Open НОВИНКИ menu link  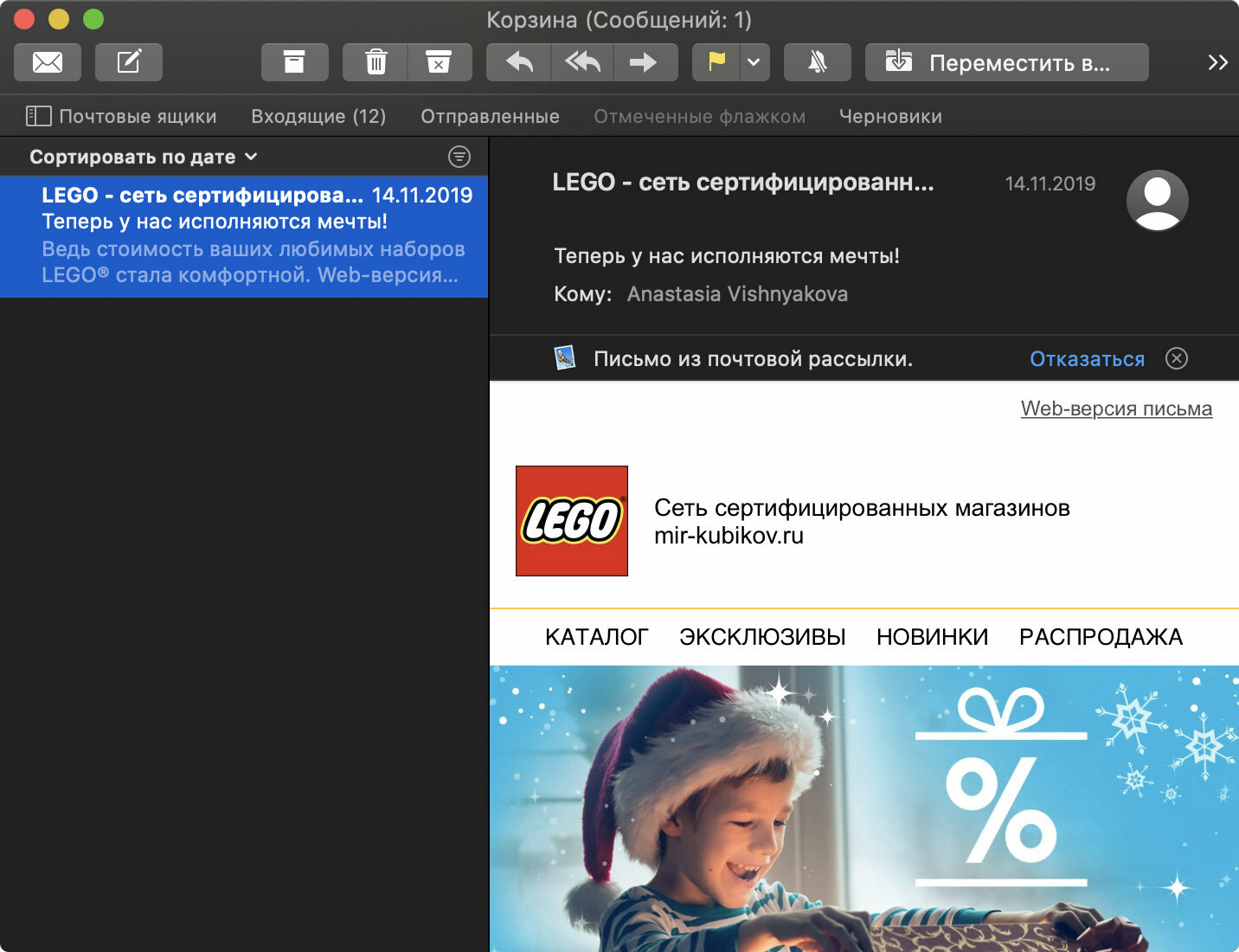(932, 637)
